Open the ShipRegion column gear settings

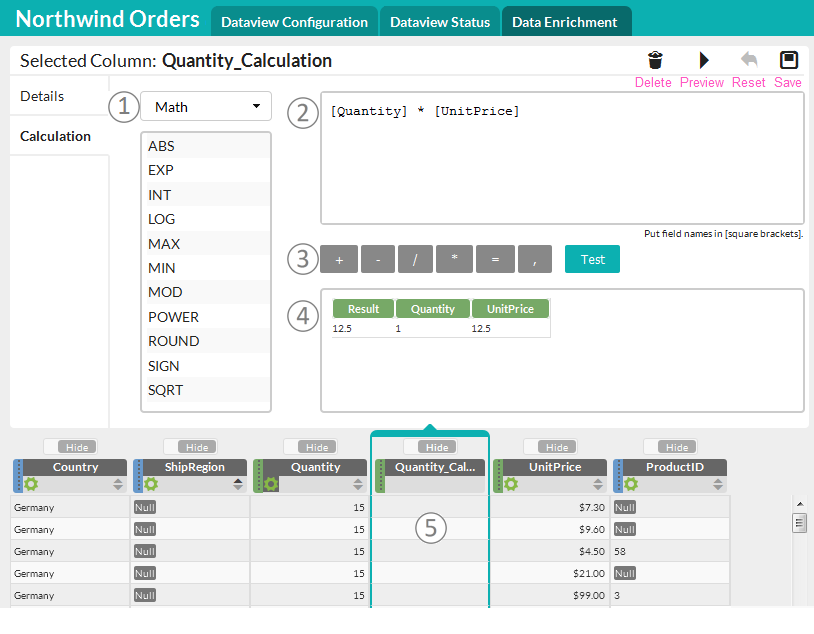click(151, 484)
